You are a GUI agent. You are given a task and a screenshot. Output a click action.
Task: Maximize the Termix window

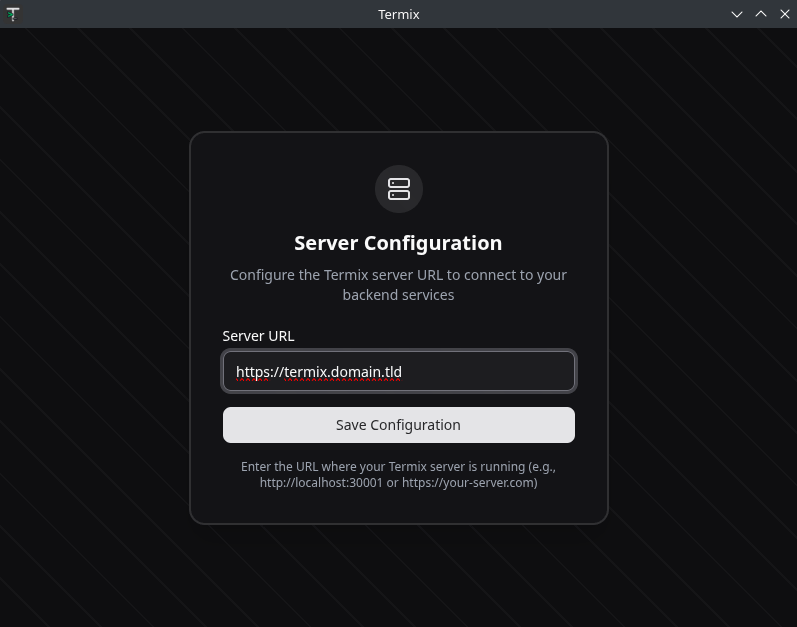760,14
